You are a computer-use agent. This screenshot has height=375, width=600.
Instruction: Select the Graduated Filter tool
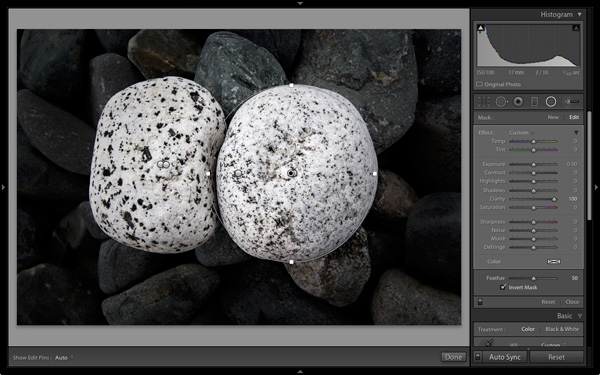tap(535, 101)
